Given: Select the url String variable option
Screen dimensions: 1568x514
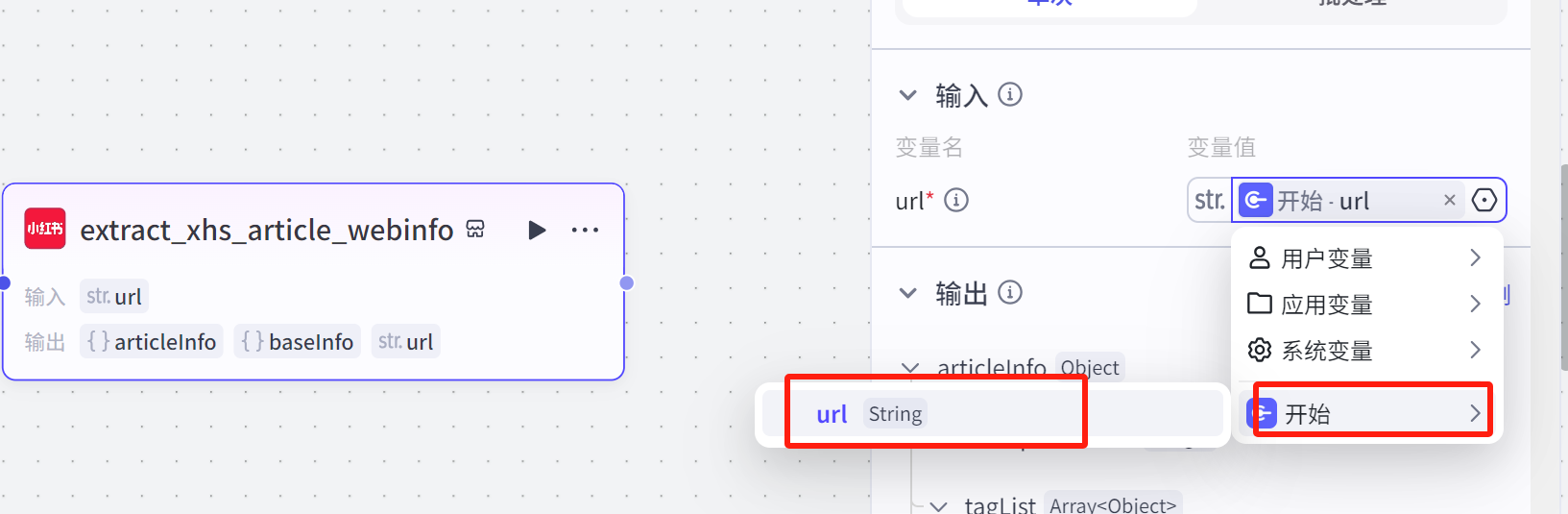Looking at the screenshot, I should tap(992, 414).
